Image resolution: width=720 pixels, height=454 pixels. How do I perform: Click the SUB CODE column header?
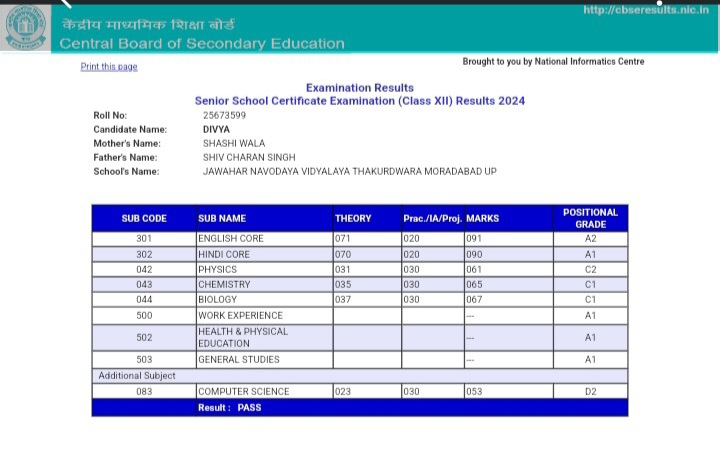click(x=144, y=219)
